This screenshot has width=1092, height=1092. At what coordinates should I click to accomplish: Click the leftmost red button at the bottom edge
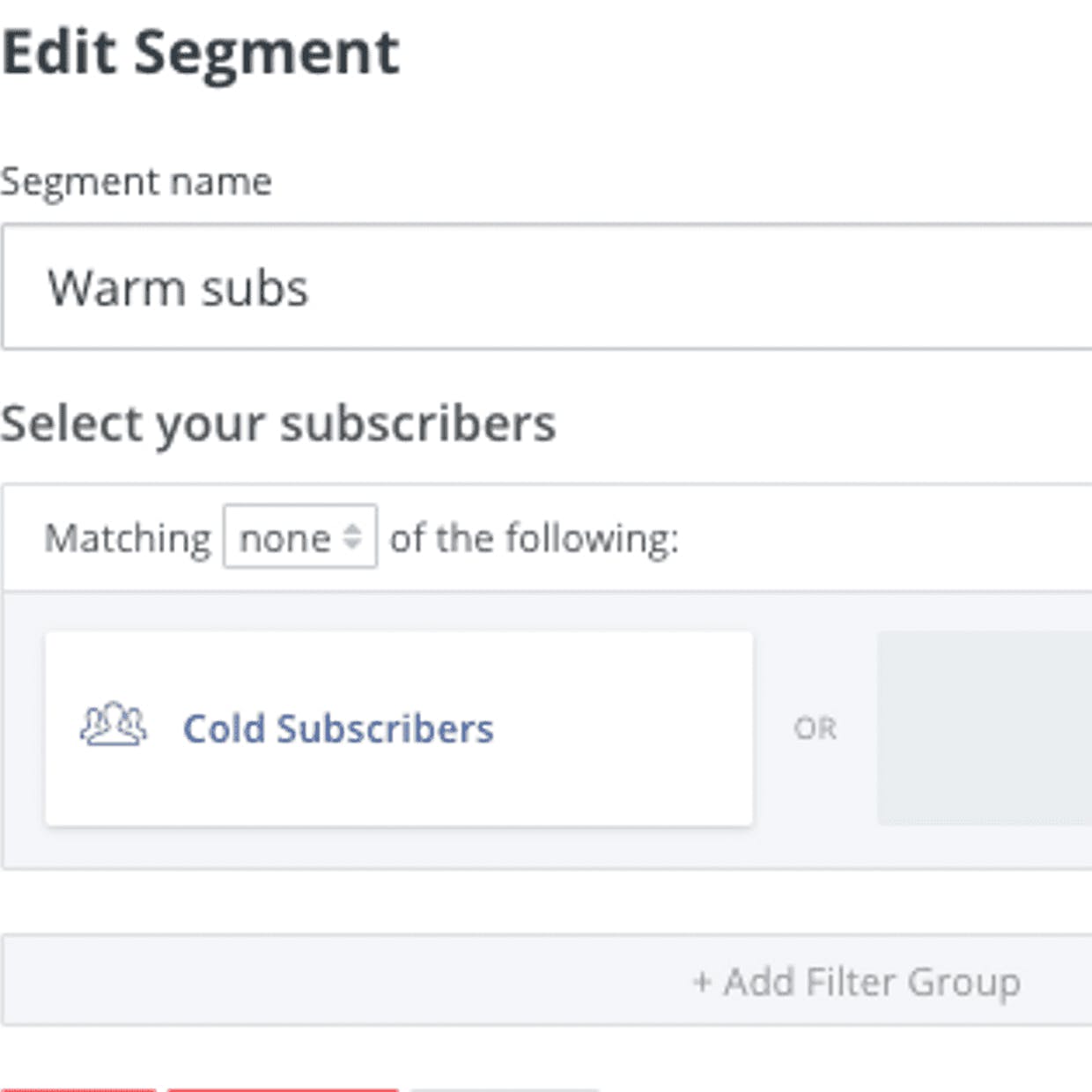click(x=77, y=1088)
